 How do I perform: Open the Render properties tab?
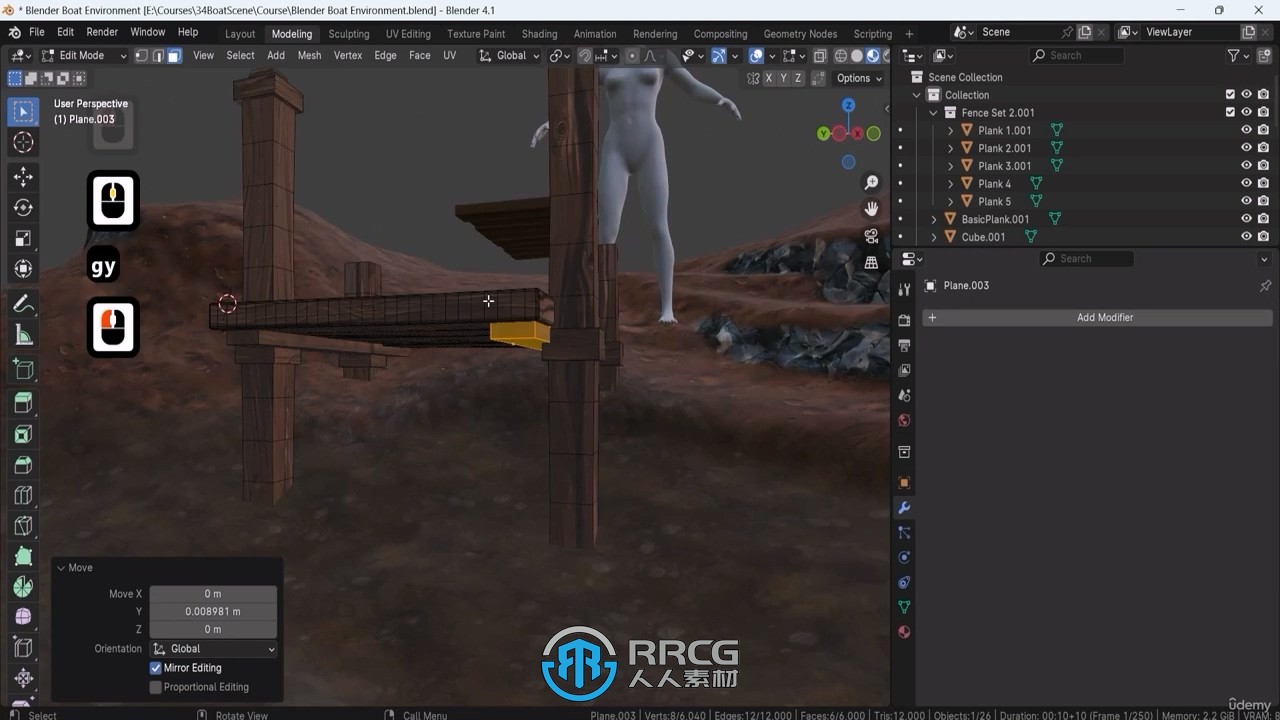pos(904,320)
